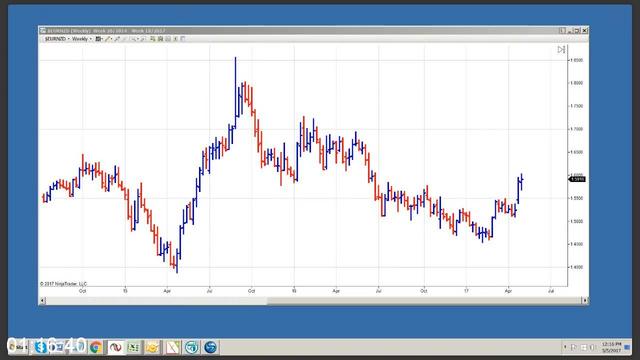640x360 pixels.
Task: Open Google Chrome from the taskbar
Action: (x=96, y=347)
